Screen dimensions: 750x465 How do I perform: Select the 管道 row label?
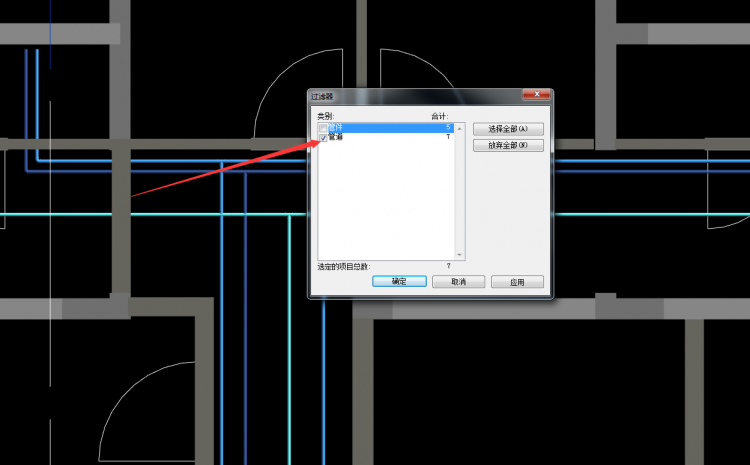335,137
